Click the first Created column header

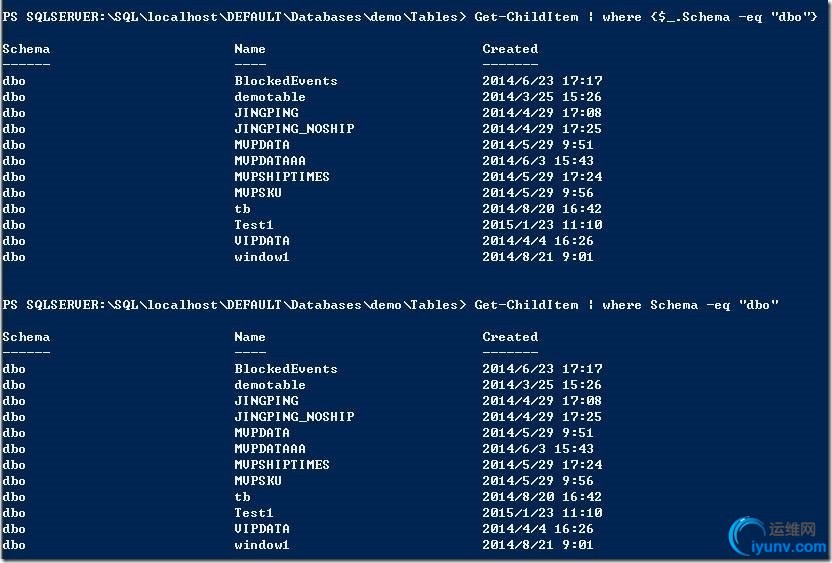click(510, 49)
